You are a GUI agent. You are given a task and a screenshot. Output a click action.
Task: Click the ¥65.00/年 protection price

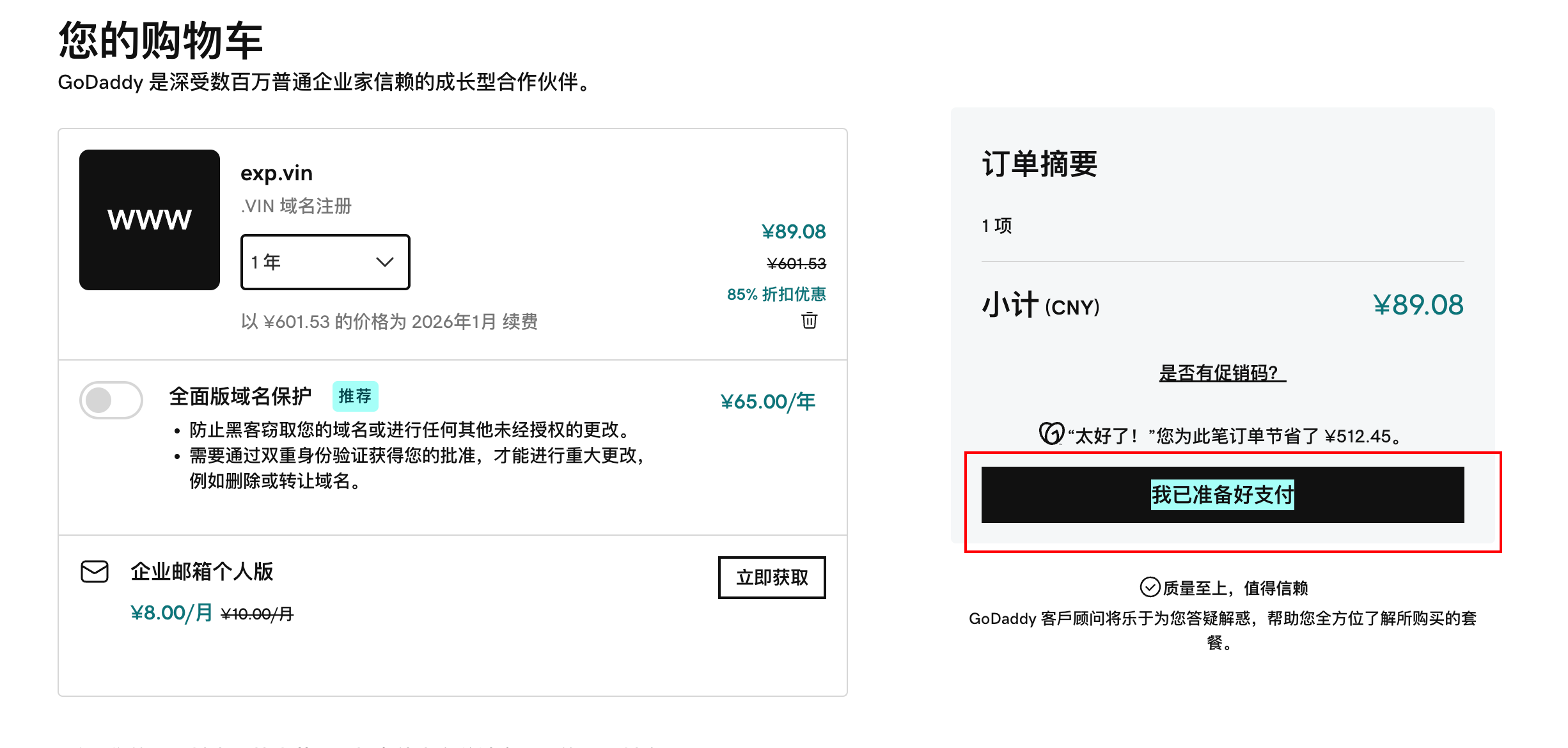[767, 401]
